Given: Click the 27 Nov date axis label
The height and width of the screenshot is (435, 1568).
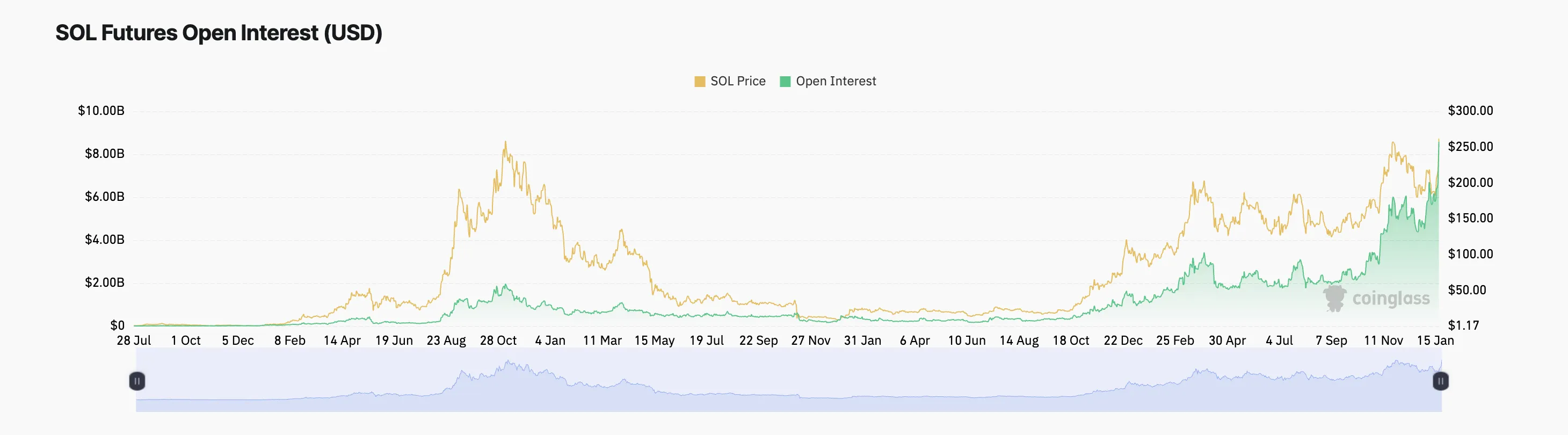Looking at the screenshot, I should pos(810,340).
